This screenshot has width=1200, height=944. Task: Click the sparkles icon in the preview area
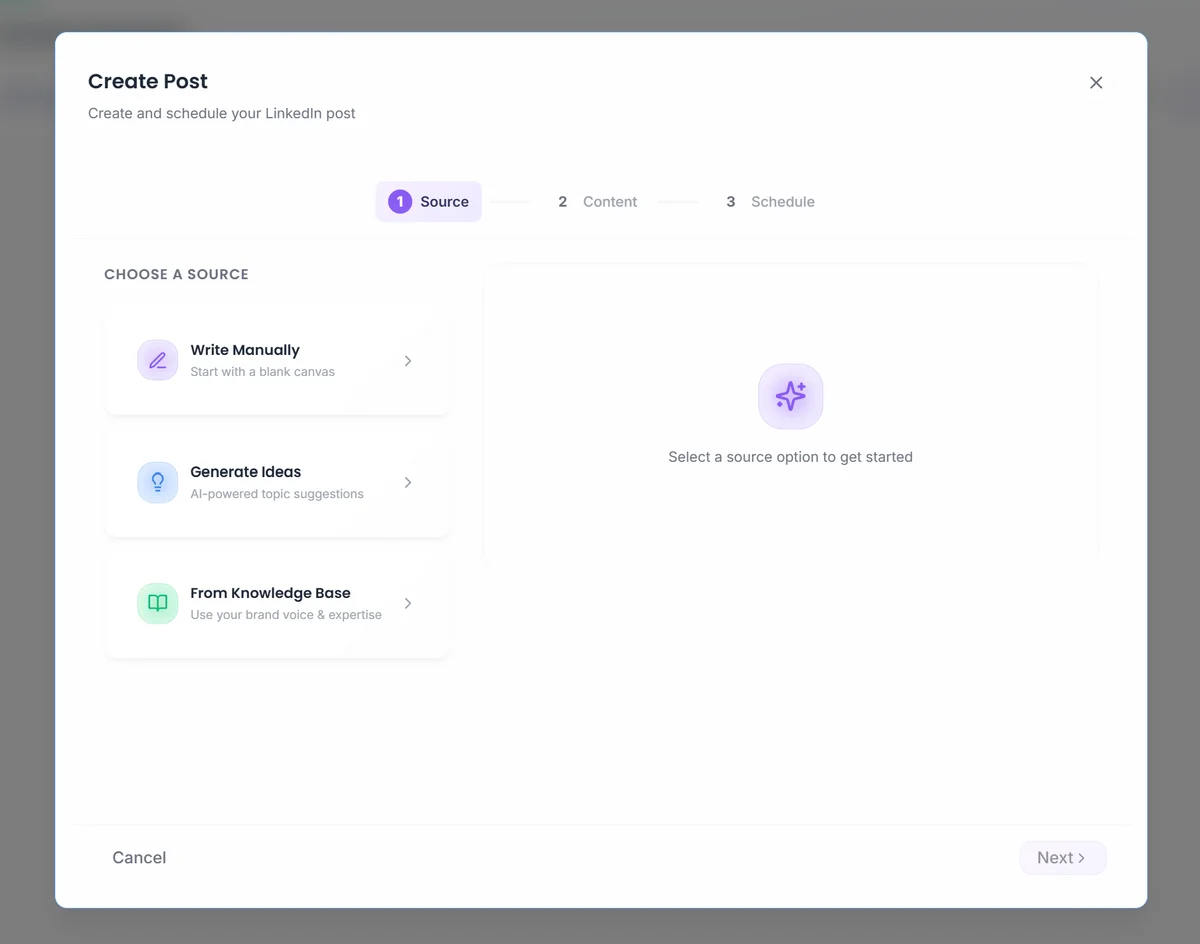[x=790, y=396]
